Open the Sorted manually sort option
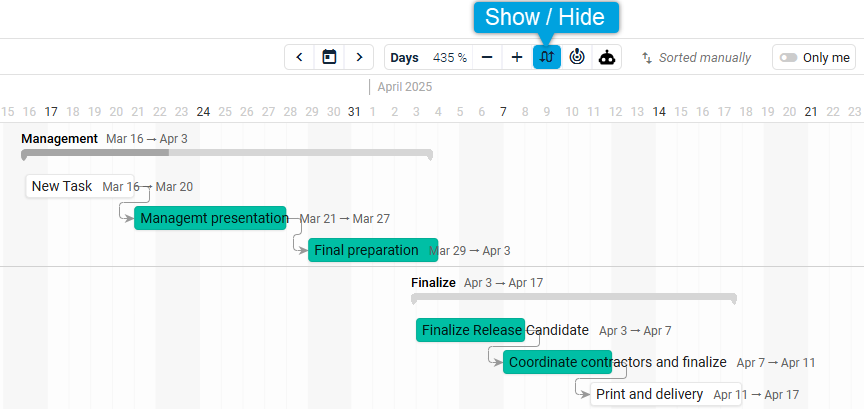 (696, 57)
